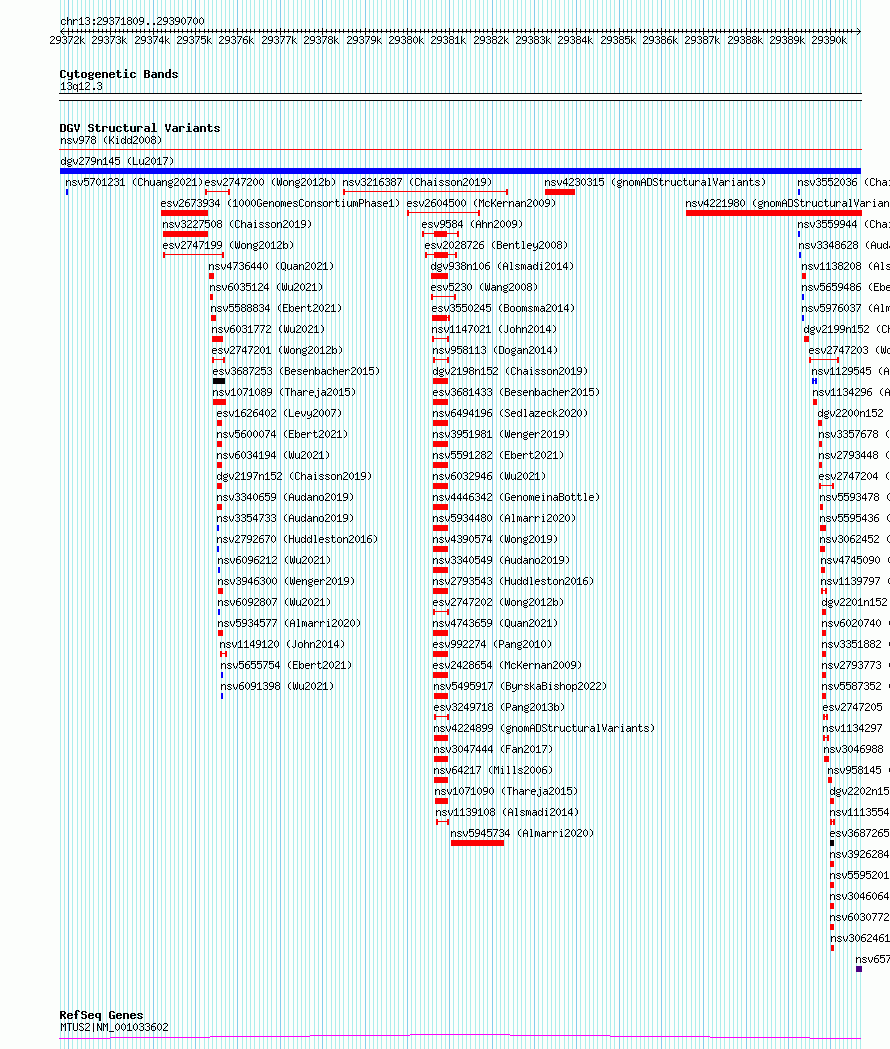Click esv2604500 (McKernan2009) label
The image size is (890, 1049).
481,203
